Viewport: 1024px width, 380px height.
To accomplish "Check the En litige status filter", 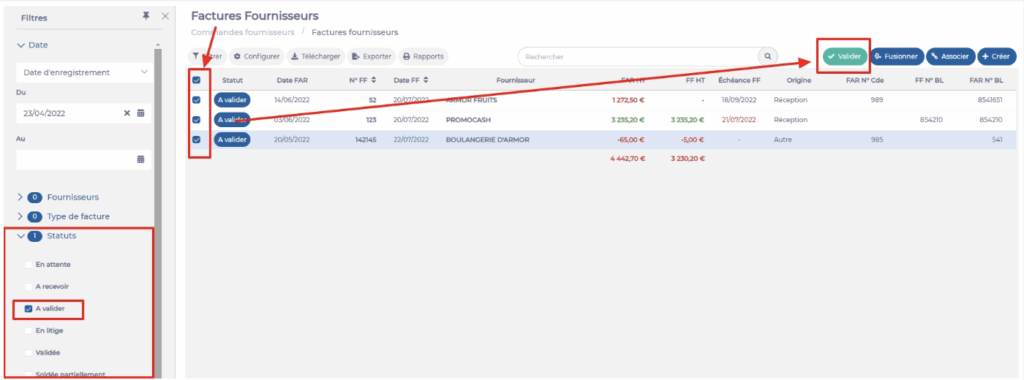I will click(28, 331).
